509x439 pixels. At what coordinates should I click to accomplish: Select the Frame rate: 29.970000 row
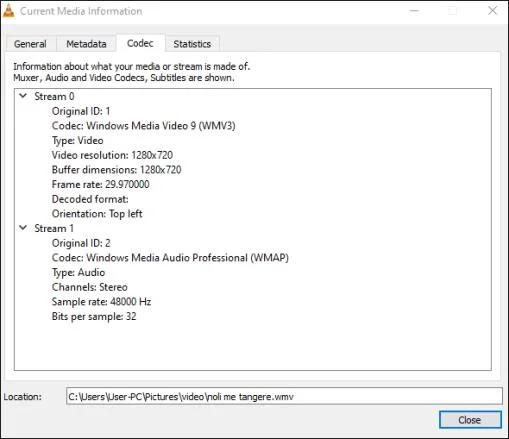pos(101,184)
